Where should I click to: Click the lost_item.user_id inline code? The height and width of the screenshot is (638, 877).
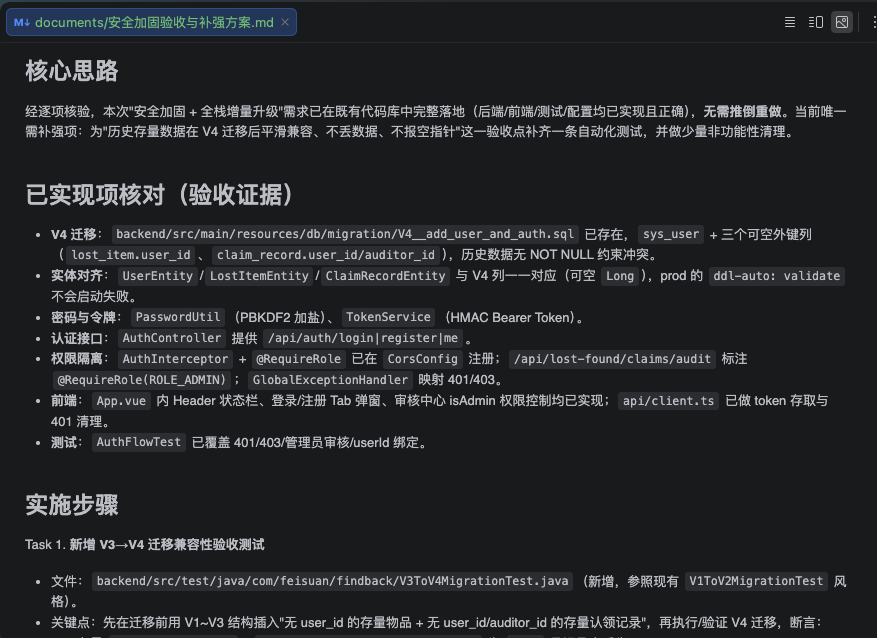131,255
